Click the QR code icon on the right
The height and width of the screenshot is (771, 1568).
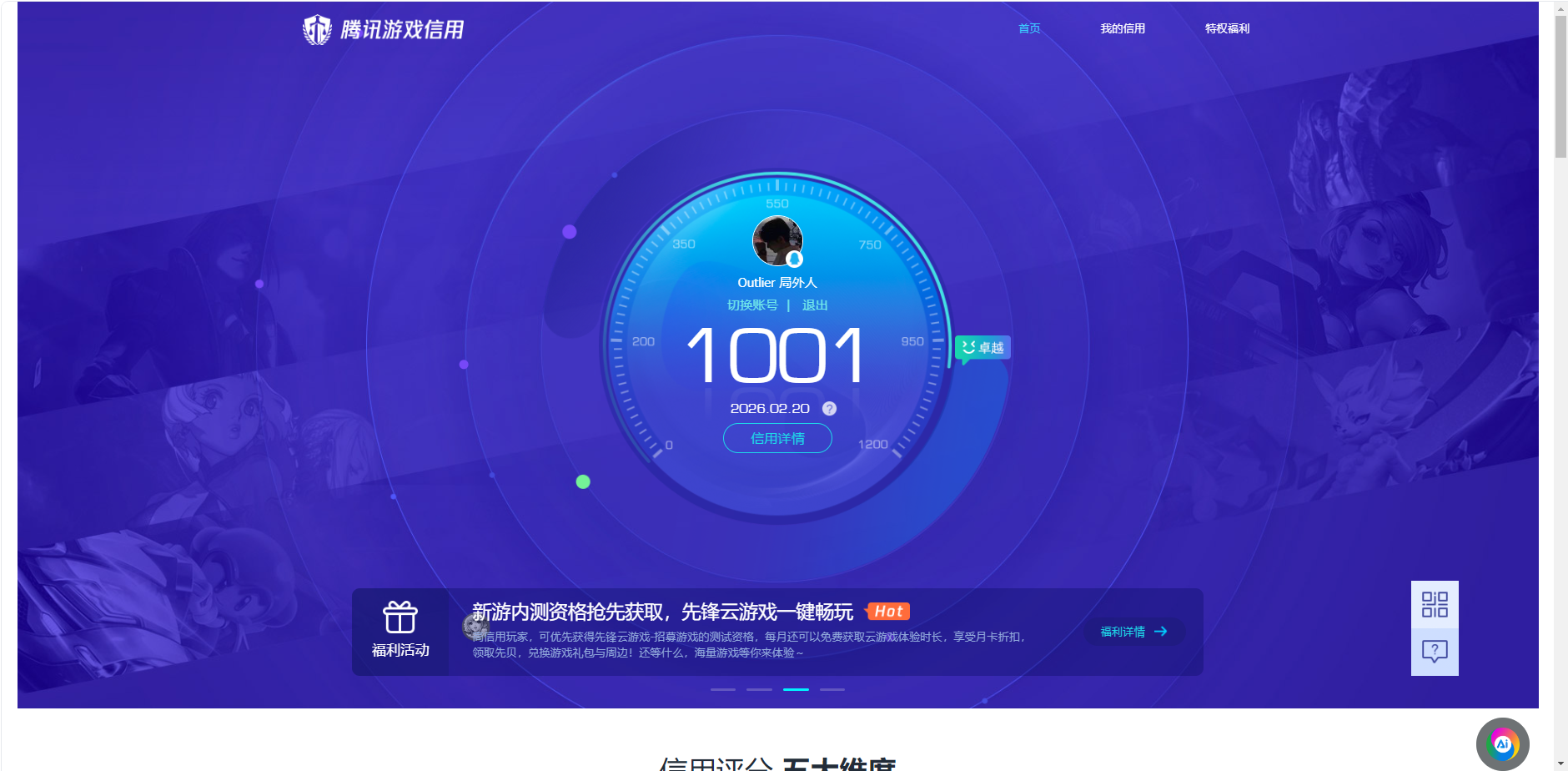click(1435, 602)
